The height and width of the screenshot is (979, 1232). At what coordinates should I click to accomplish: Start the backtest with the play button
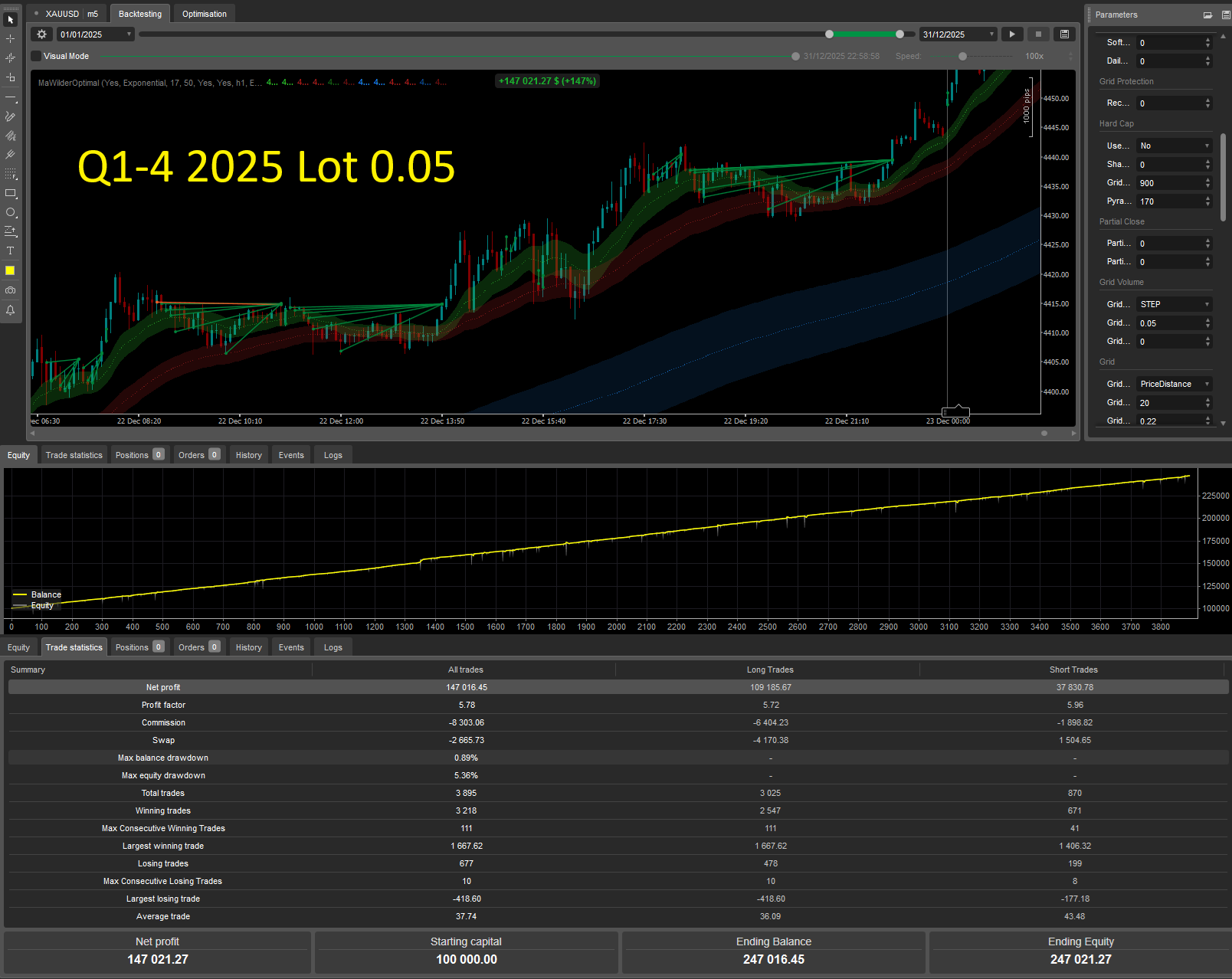(x=1012, y=34)
